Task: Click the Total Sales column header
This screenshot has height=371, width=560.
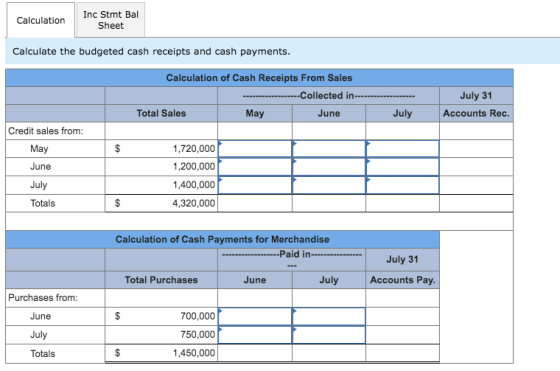Action: 161,114
